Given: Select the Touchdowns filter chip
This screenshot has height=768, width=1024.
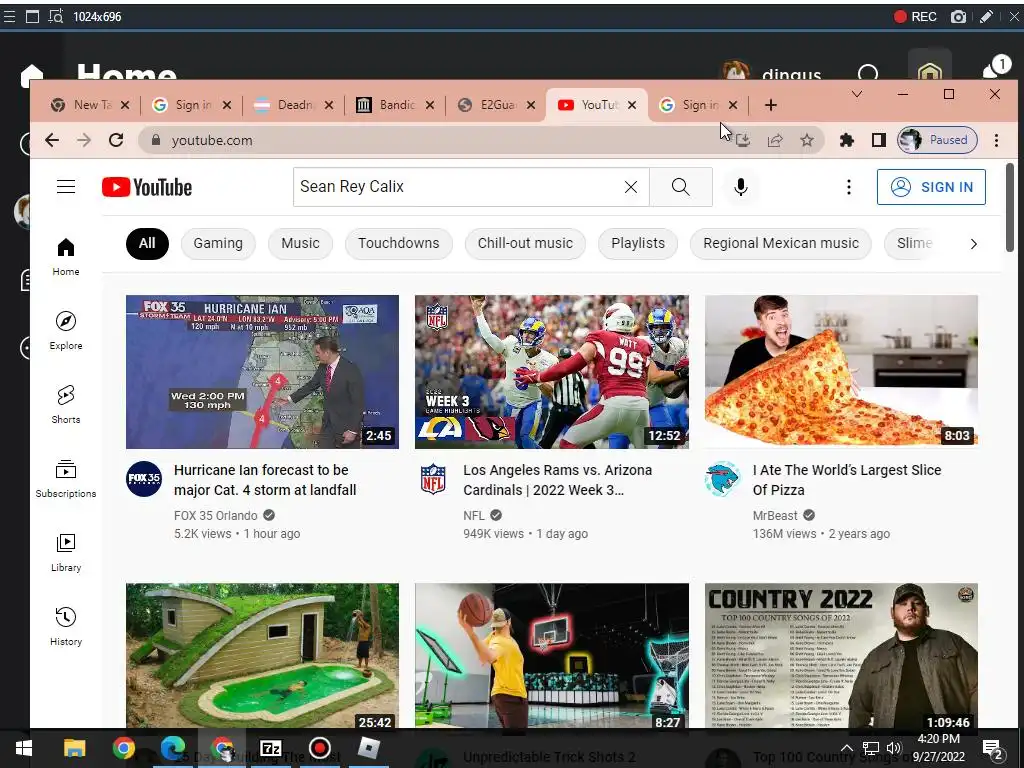Looking at the screenshot, I should tap(398, 244).
